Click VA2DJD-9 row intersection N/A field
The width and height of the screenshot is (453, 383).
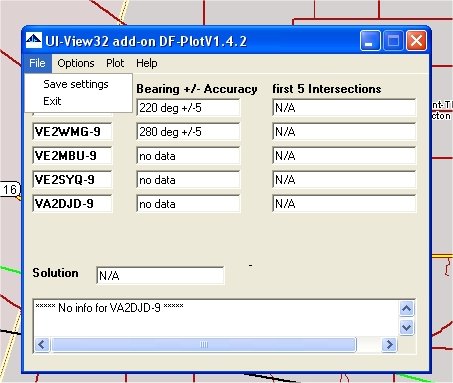[x=344, y=203]
